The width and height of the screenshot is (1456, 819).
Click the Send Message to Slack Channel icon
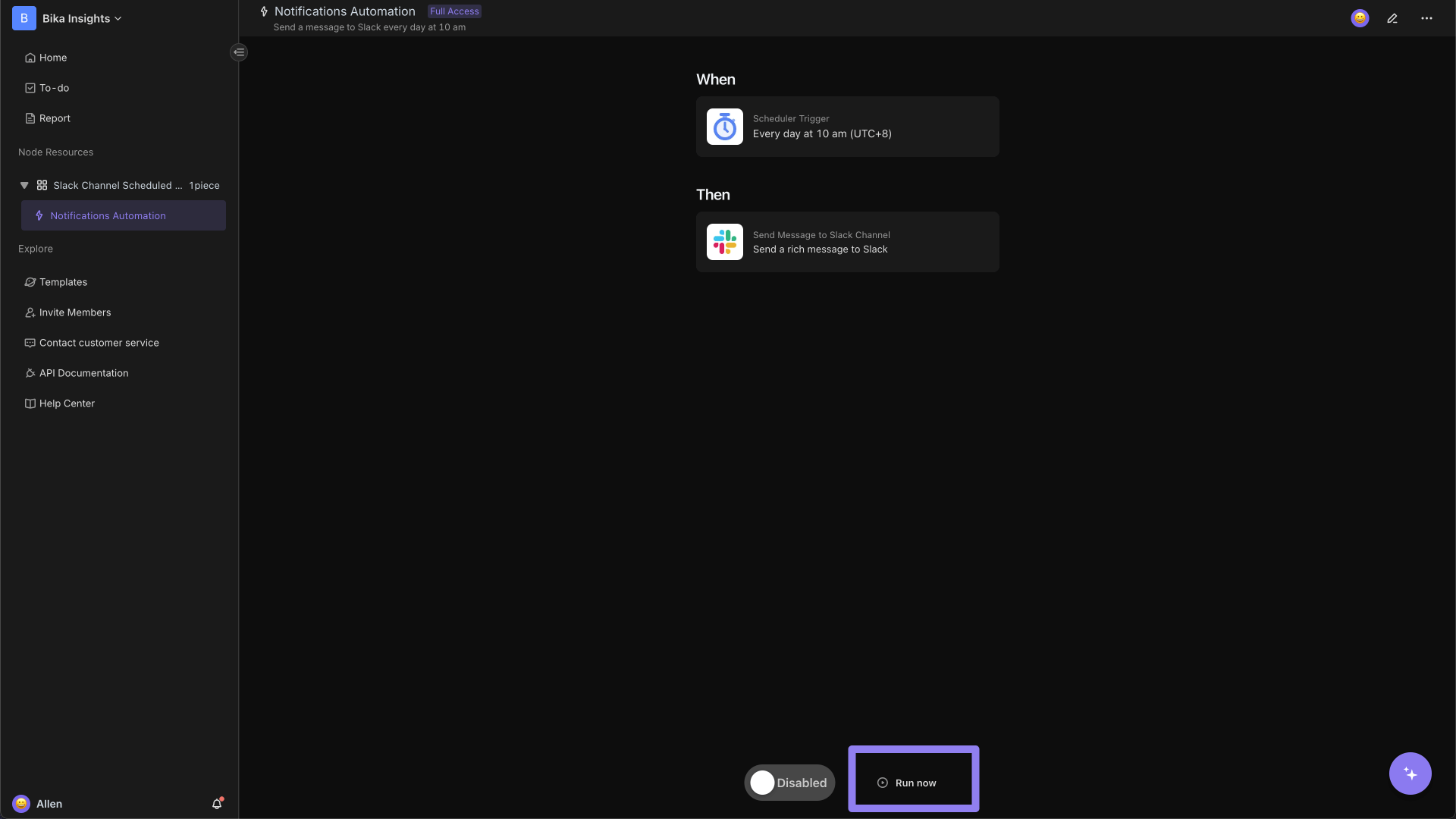click(724, 241)
